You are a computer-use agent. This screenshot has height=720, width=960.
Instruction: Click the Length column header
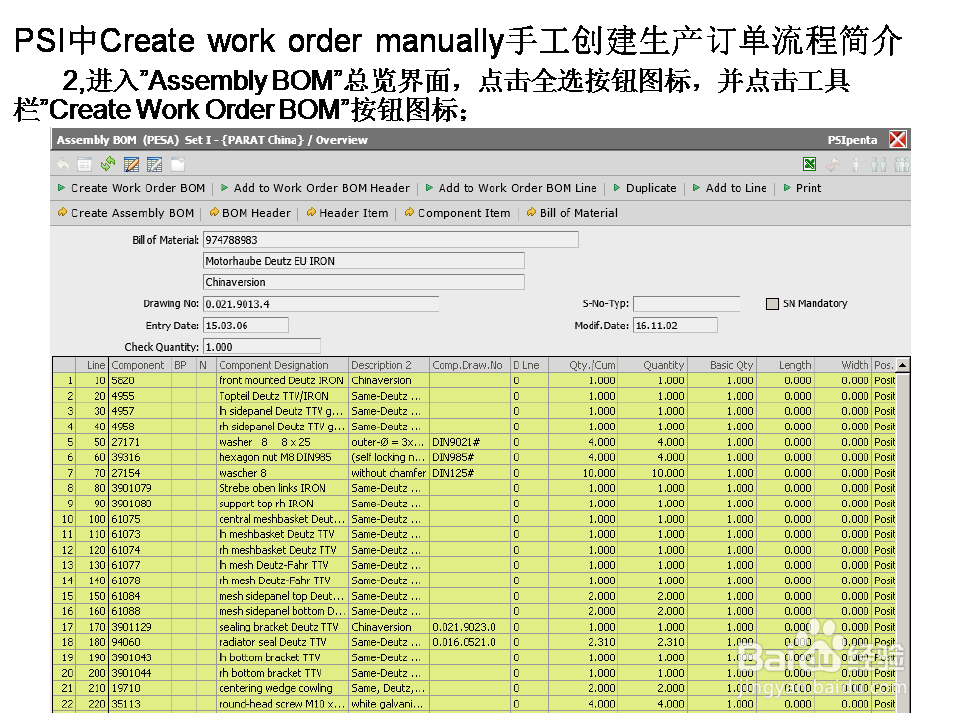click(786, 365)
